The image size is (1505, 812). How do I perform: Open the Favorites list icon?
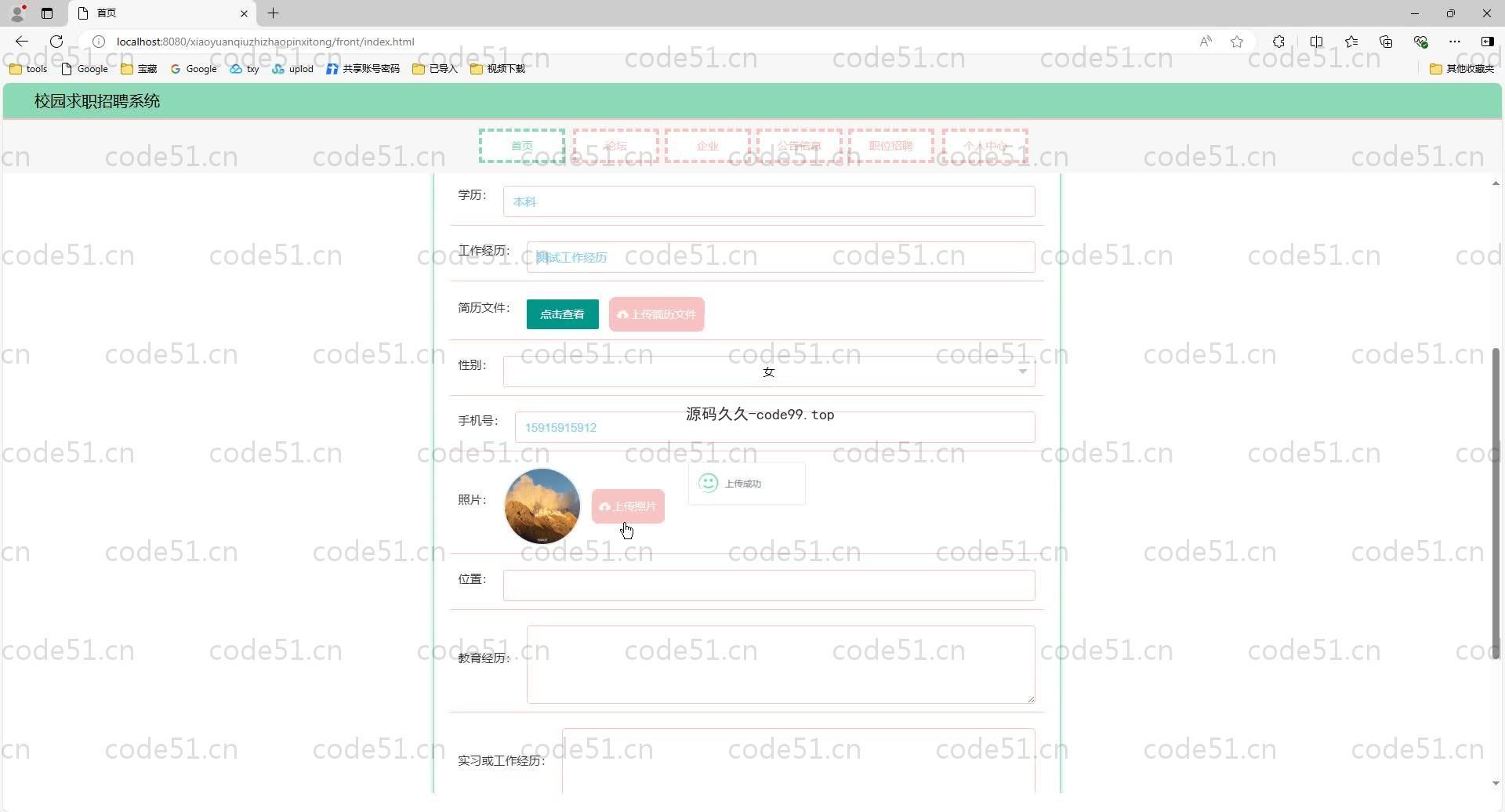[x=1351, y=42]
